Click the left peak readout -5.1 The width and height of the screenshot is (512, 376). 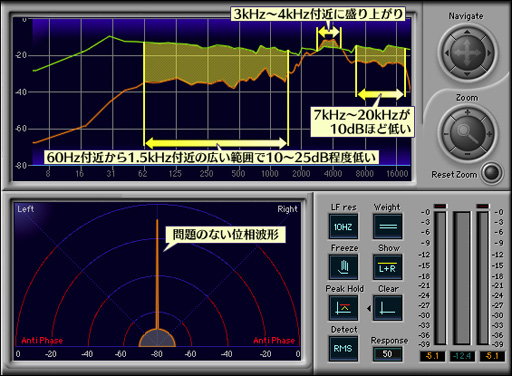(x=432, y=356)
